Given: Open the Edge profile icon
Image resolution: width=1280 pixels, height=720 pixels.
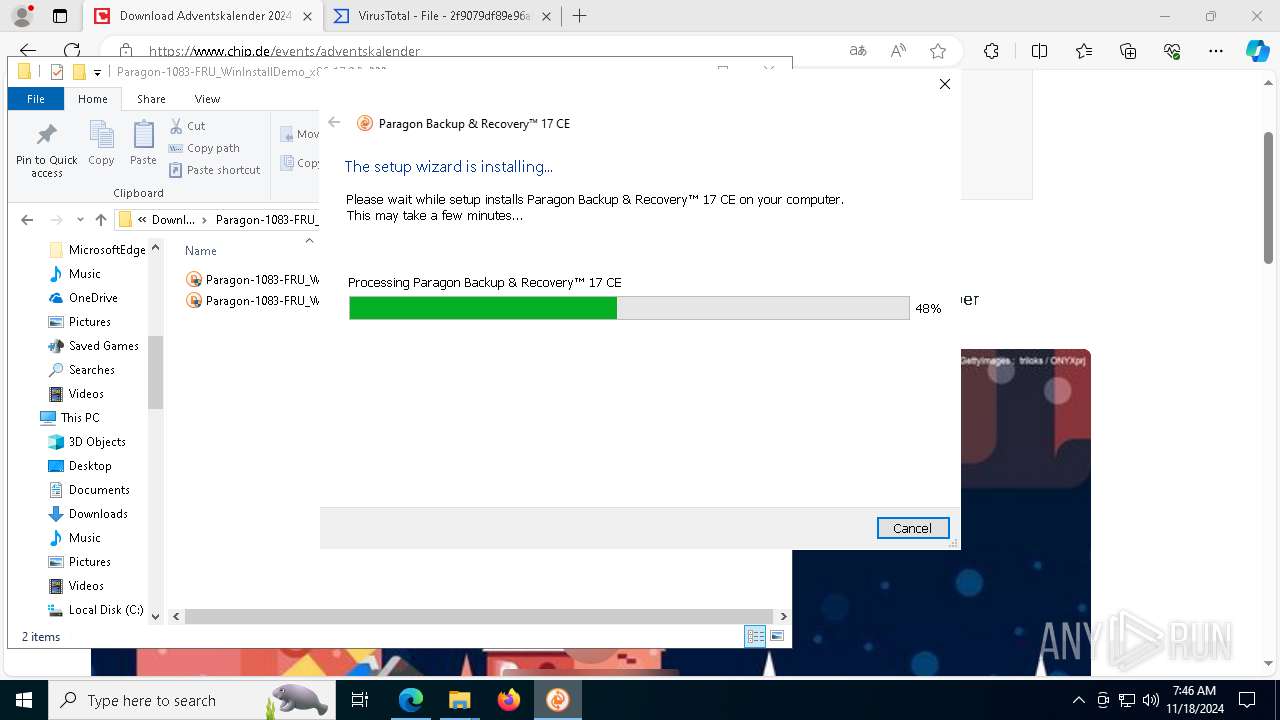Looking at the screenshot, I should click(x=22, y=16).
